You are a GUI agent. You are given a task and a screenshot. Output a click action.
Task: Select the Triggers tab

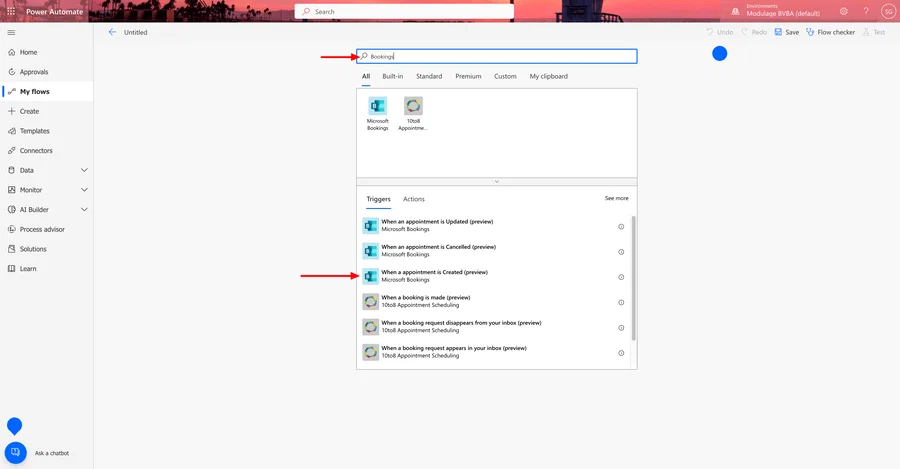tap(378, 199)
